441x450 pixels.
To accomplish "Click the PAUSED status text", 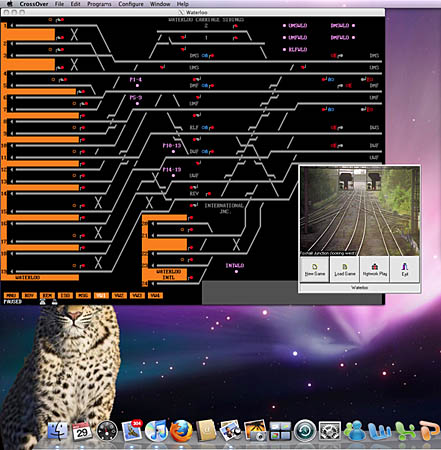I will coord(13,302).
